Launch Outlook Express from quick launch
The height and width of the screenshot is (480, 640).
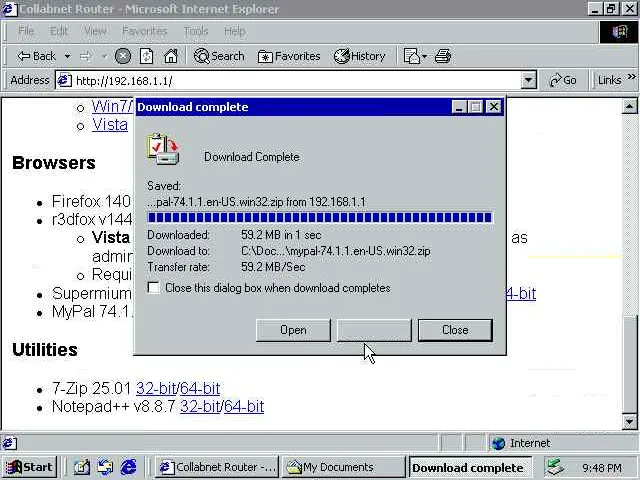(105, 467)
